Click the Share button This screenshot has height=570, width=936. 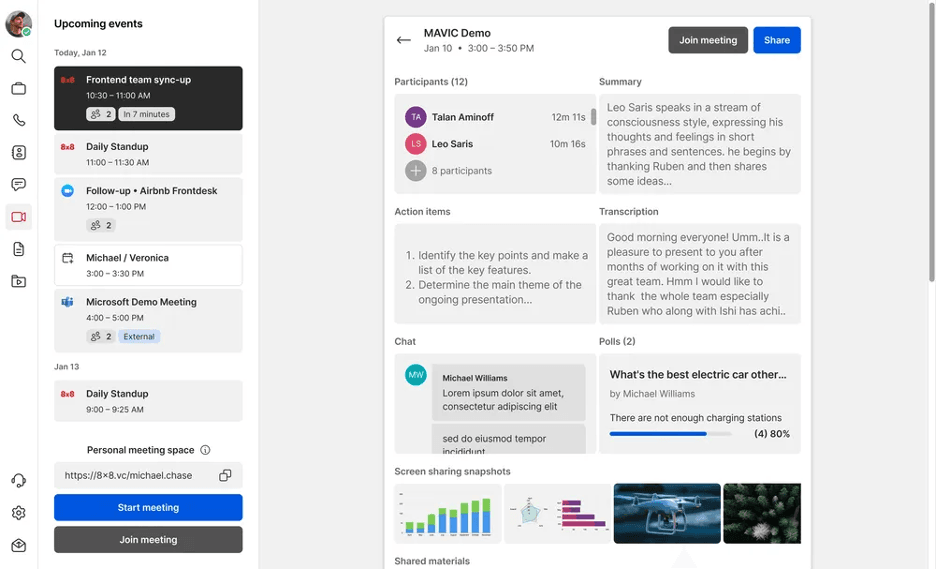776,40
